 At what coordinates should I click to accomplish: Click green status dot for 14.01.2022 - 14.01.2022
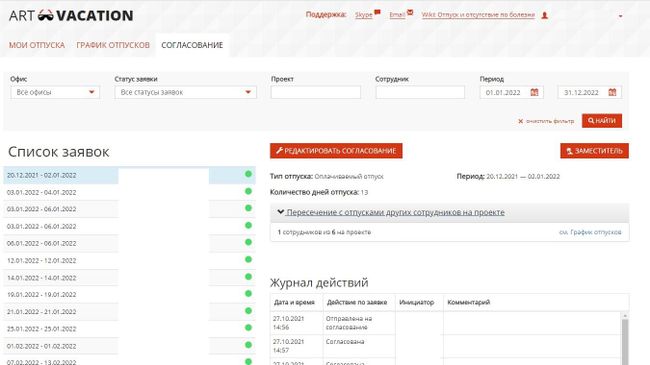pos(248,277)
